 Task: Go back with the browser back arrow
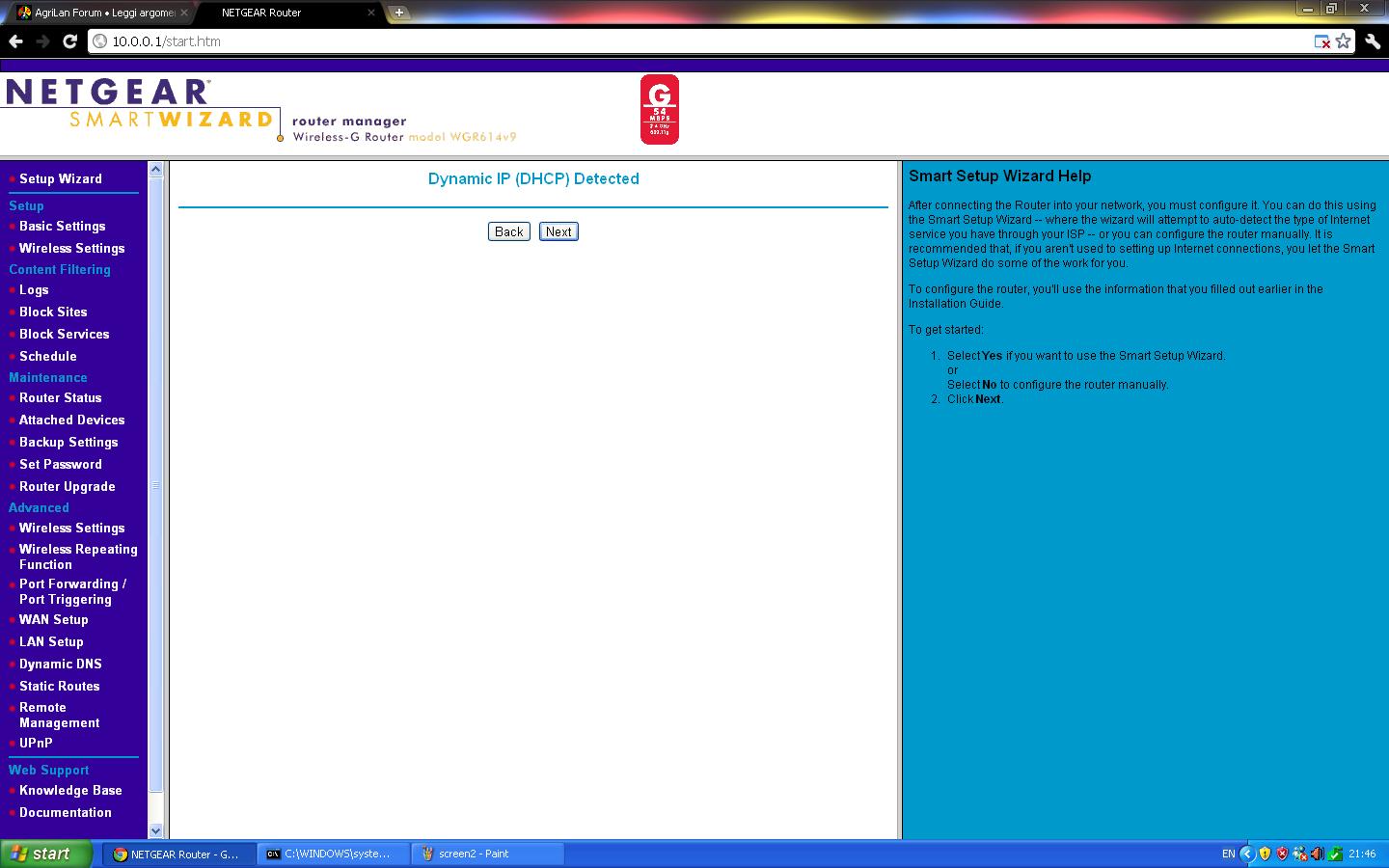[x=15, y=41]
